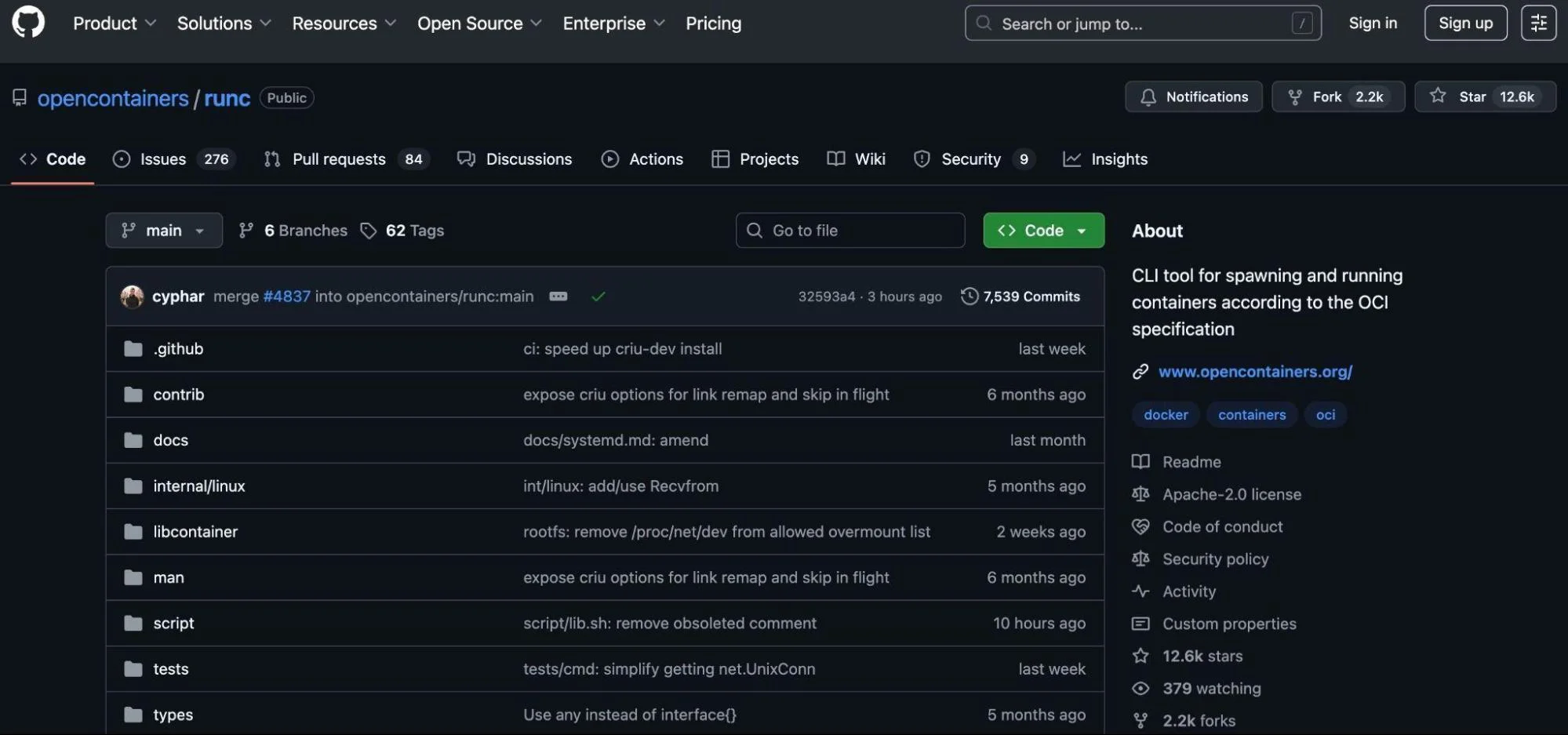Focus the Search or jump to field
The width and height of the screenshot is (1568, 735).
tap(1143, 24)
